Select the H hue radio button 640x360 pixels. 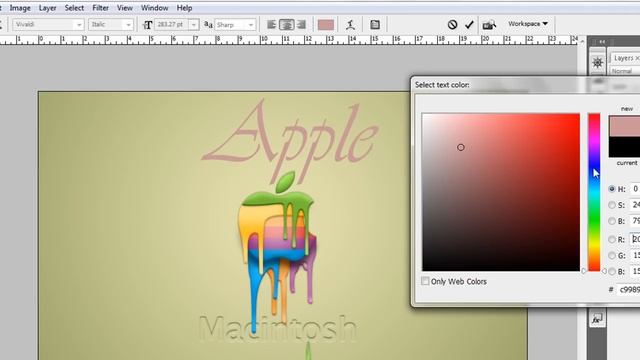pos(611,189)
